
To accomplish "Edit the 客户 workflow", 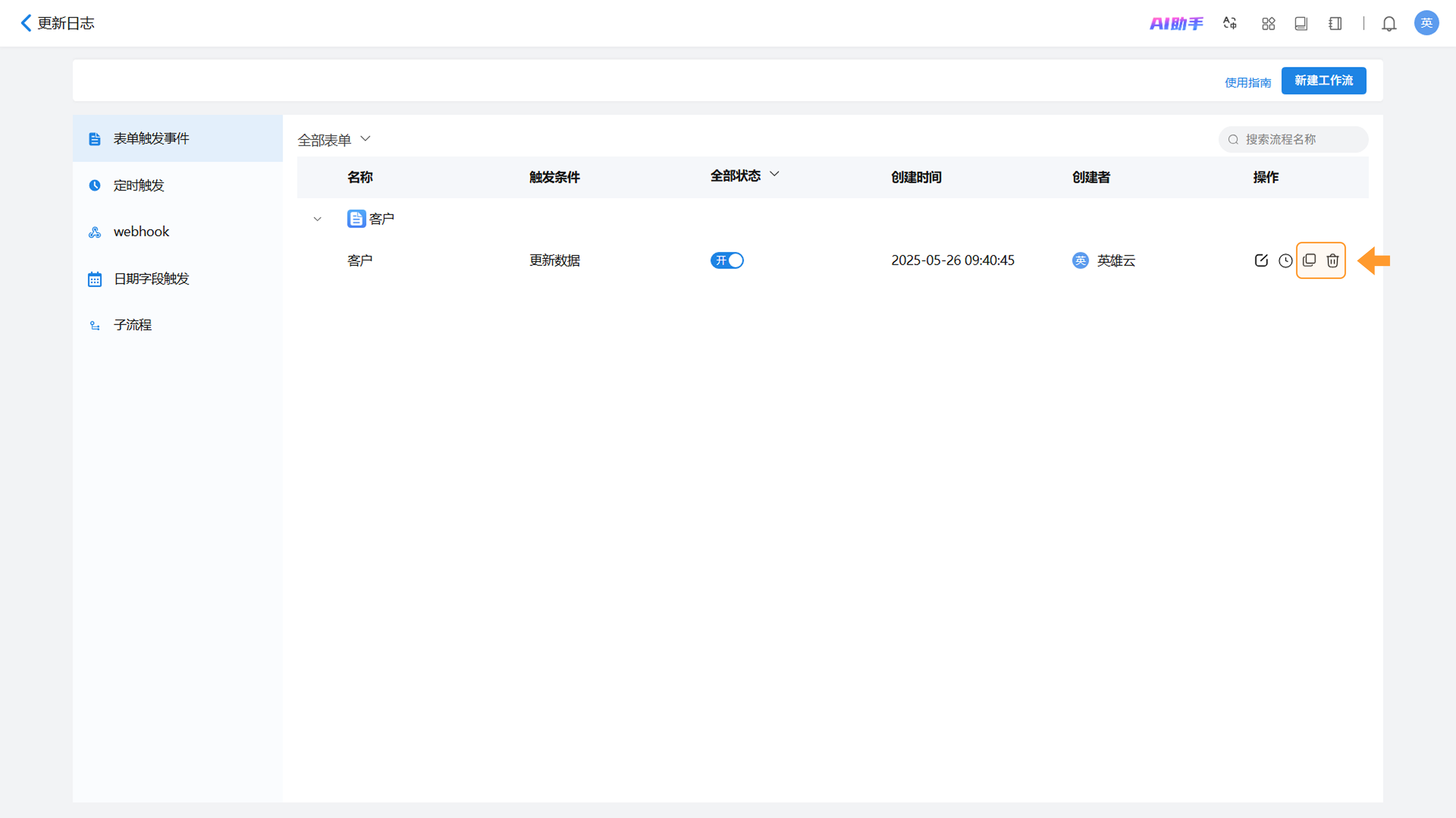I will pyautogui.click(x=1261, y=260).
